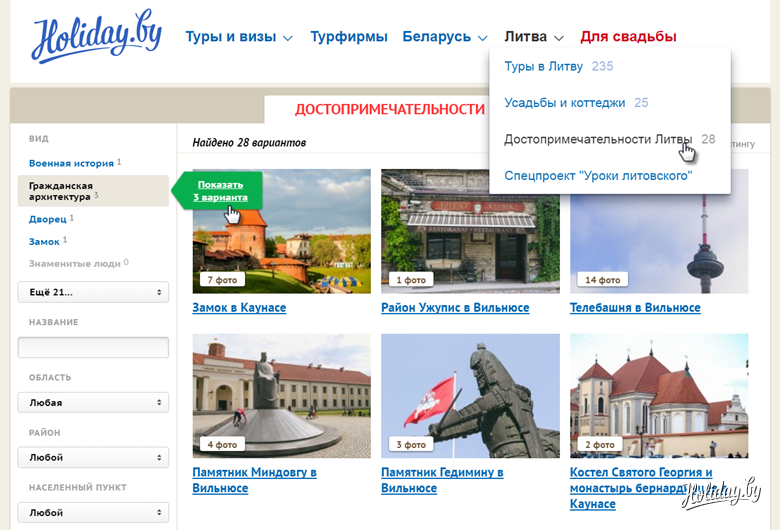Open the Туры и визы dropdown menu
This screenshot has width=780, height=530.
click(x=238, y=37)
